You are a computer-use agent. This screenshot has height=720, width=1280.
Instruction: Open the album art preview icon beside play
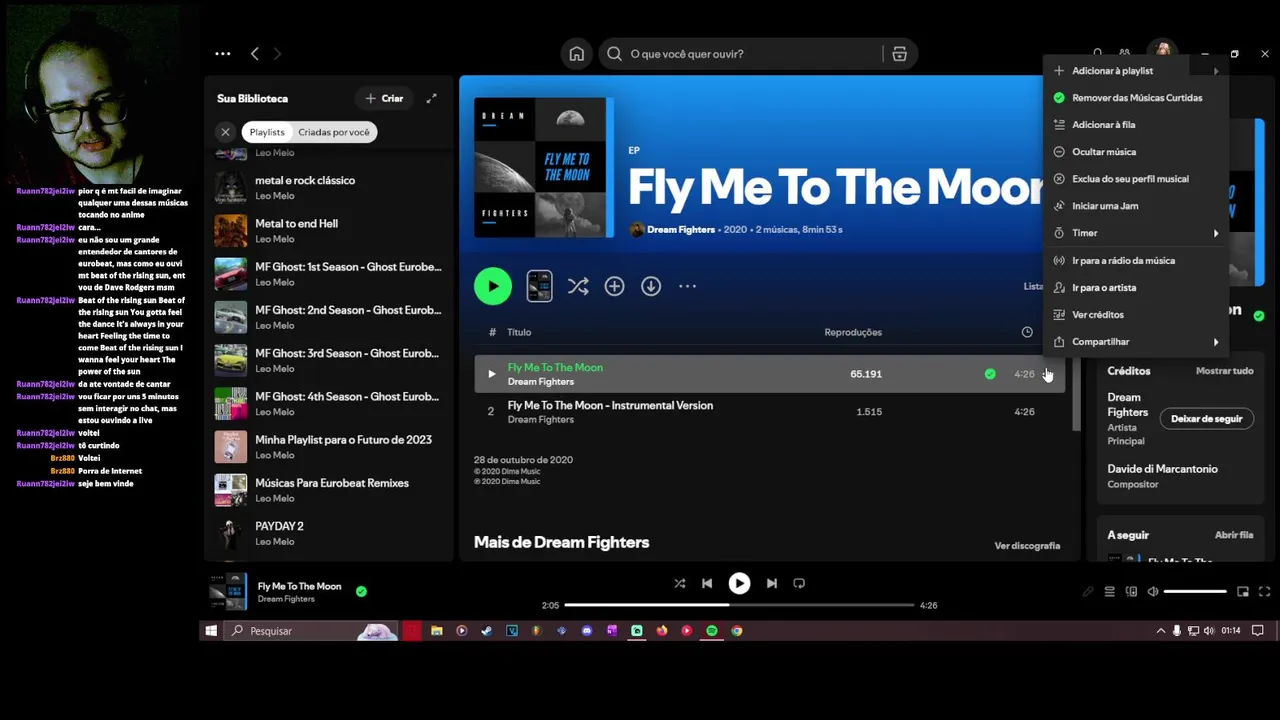(x=539, y=286)
